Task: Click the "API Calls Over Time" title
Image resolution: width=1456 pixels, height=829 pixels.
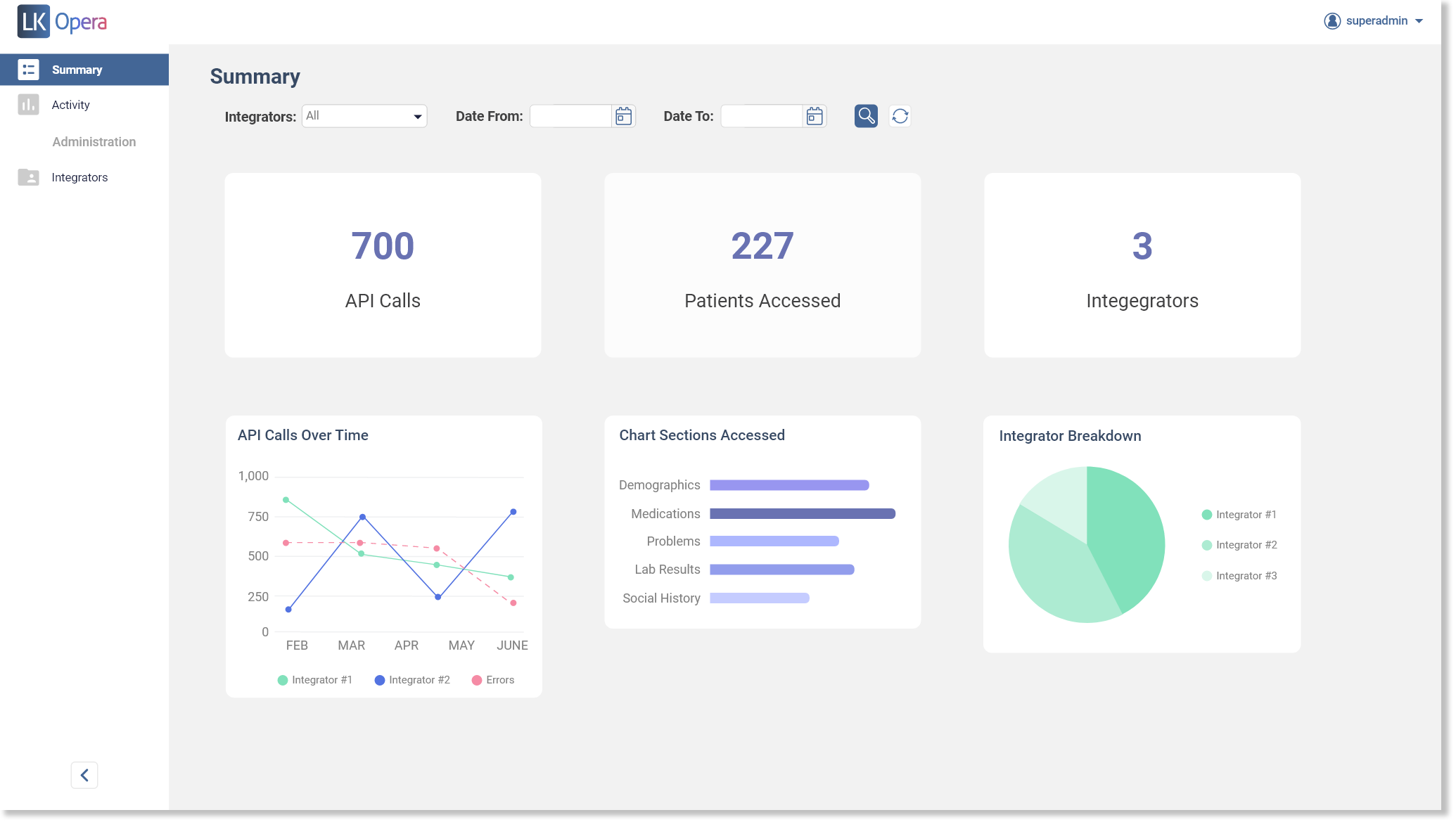Action: pos(303,435)
